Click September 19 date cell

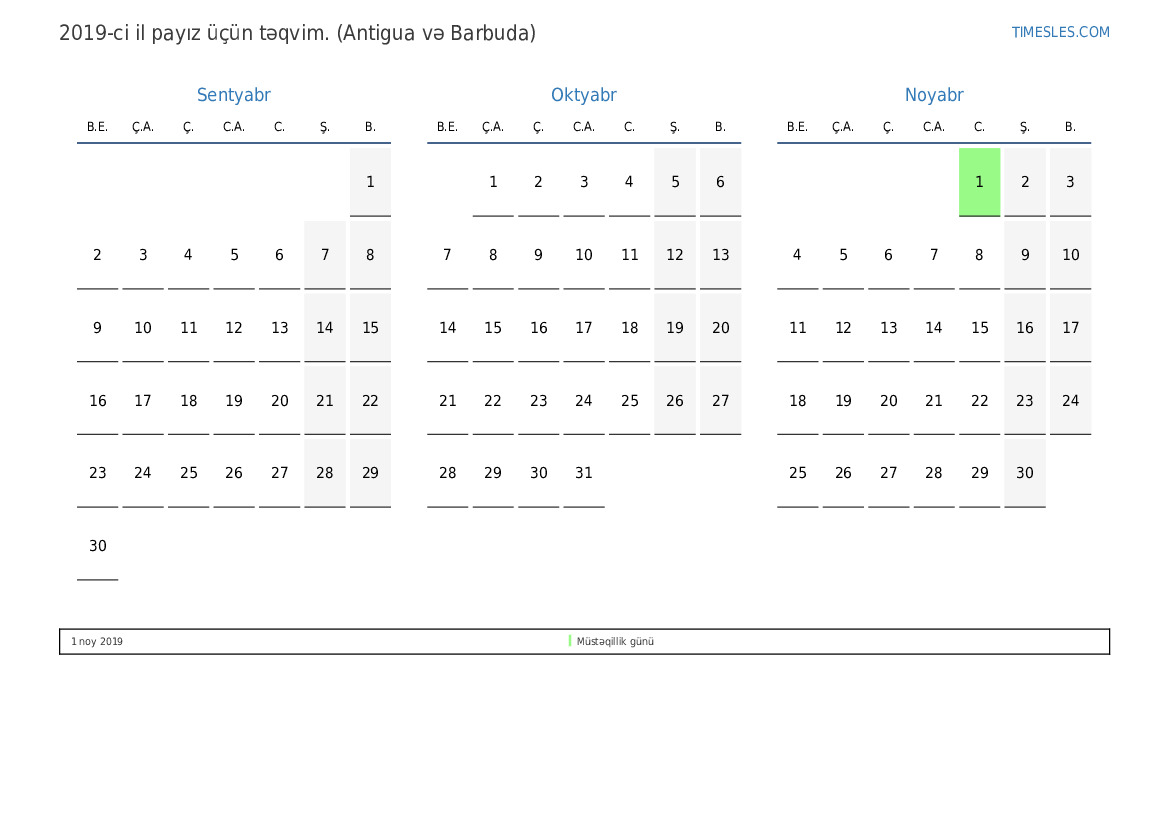pos(234,401)
